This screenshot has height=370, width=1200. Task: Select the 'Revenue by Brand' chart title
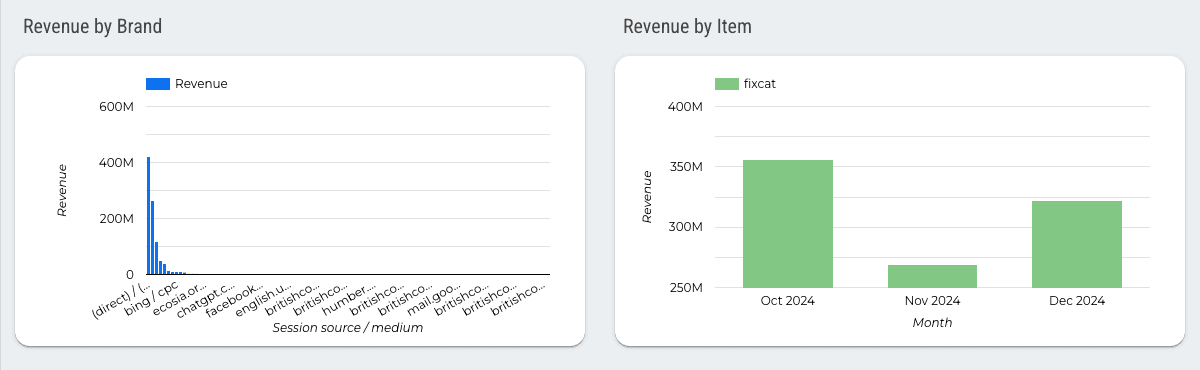click(93, 27)
